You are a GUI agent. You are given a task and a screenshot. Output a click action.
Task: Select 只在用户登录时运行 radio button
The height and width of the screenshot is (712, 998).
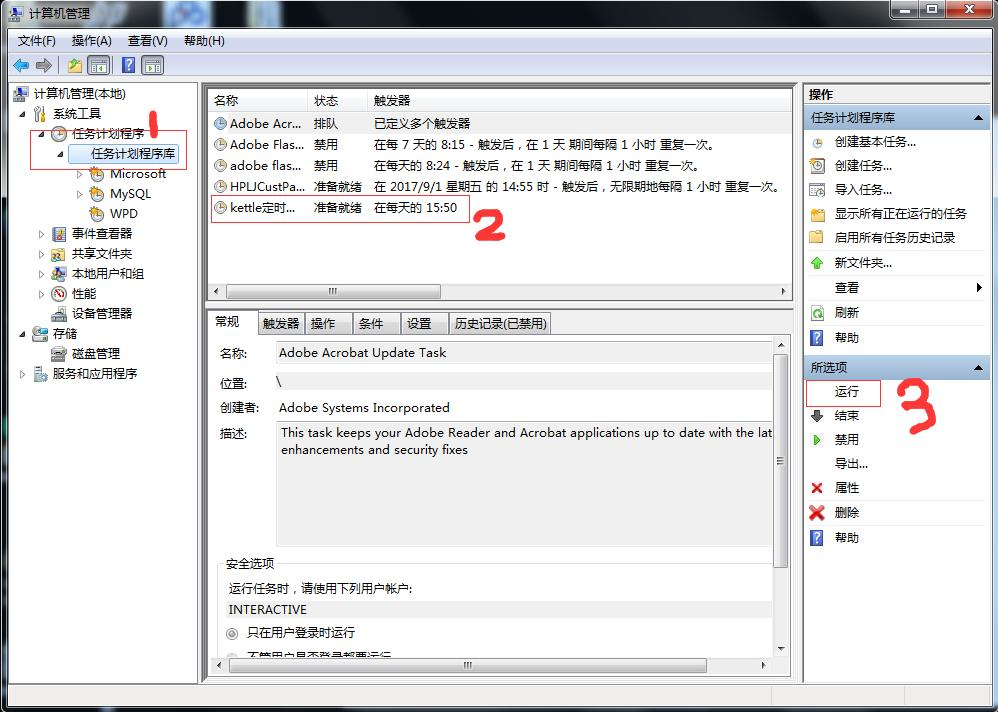232,634
